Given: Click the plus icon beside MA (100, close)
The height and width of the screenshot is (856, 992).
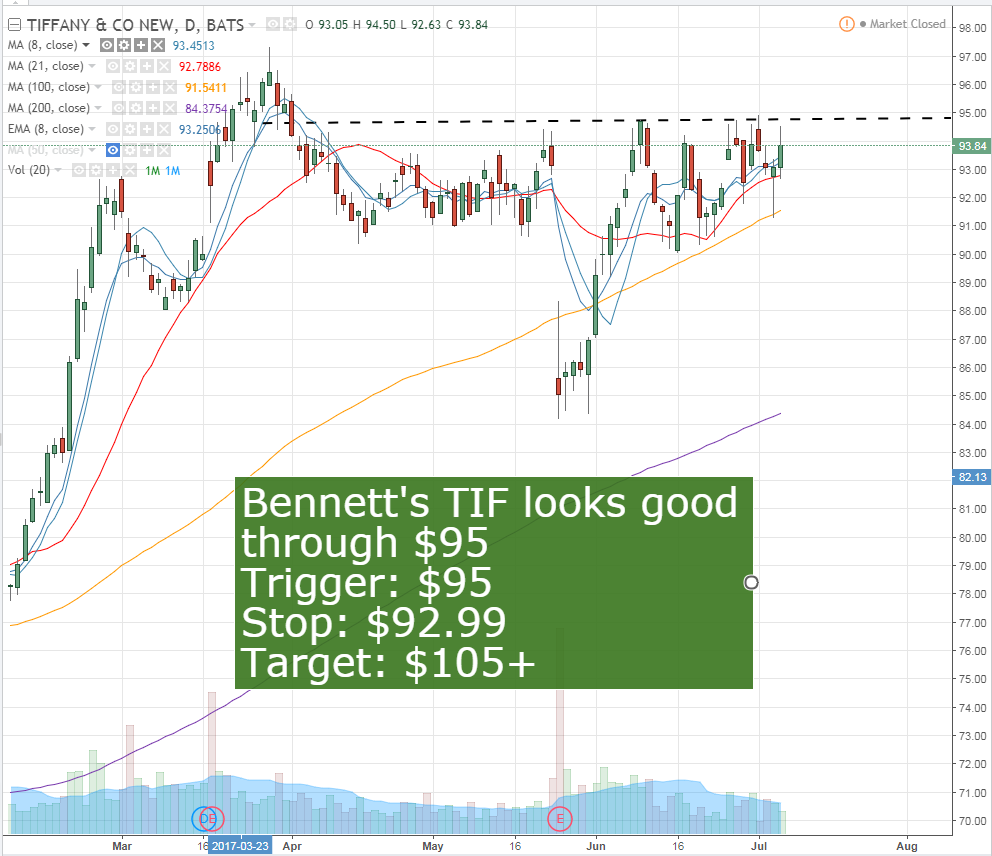Looking at the screenshot, I should (152, 87).
